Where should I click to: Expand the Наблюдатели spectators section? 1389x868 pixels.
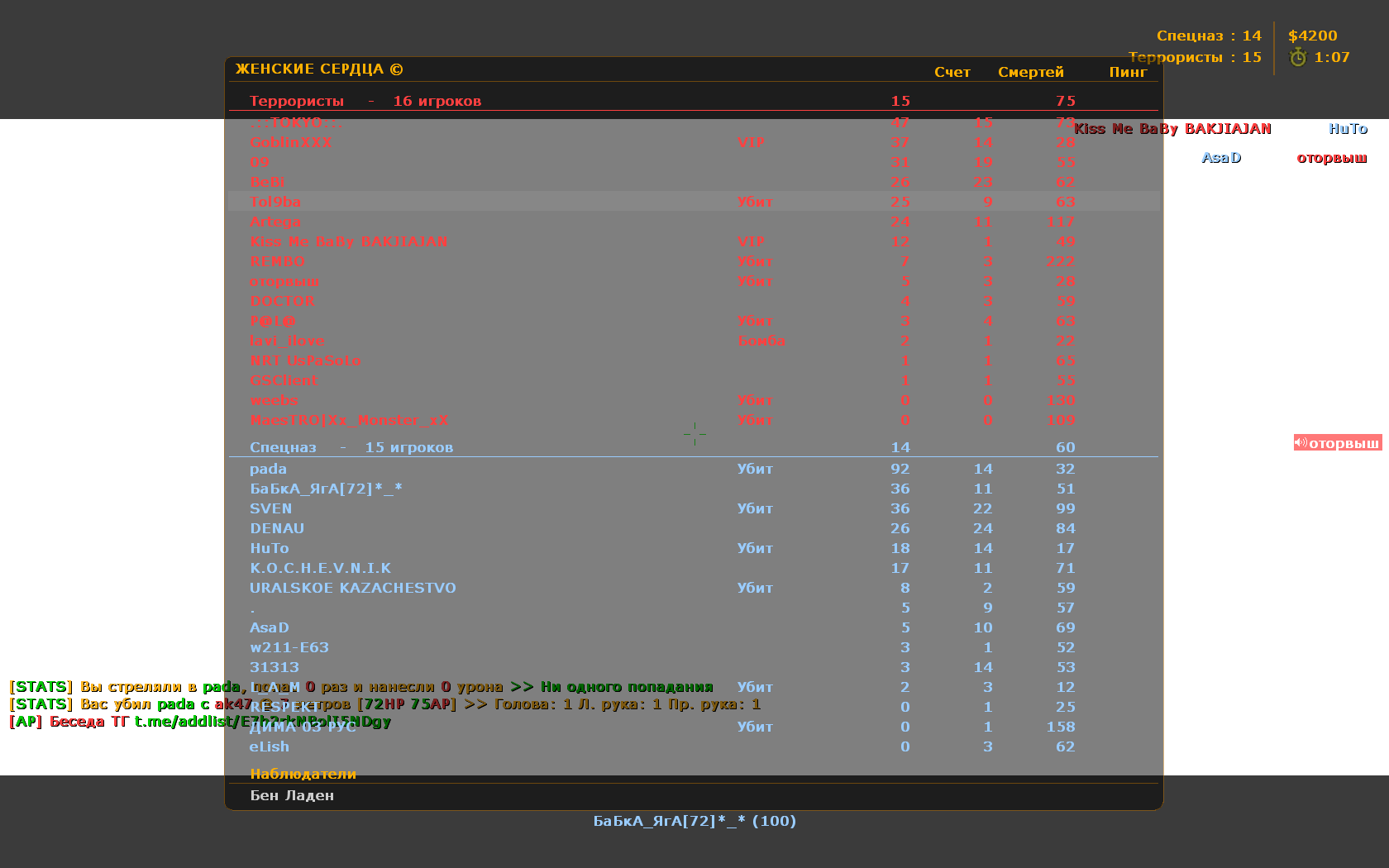coord(303,774)
